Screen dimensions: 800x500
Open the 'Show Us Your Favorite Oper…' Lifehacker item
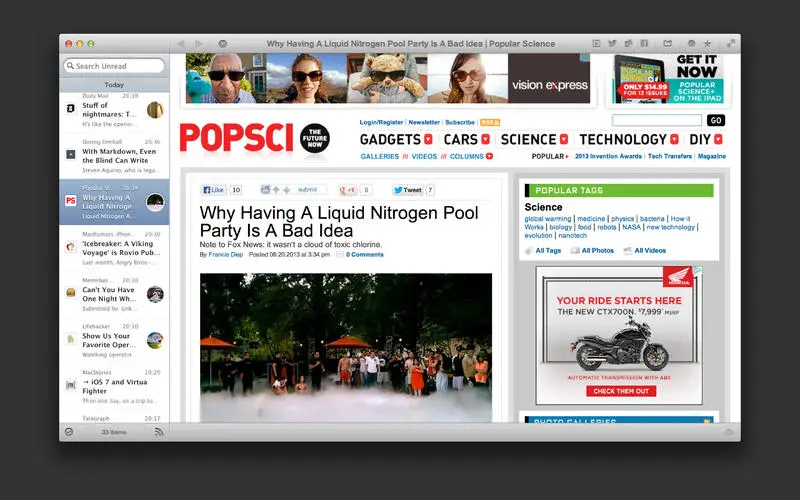pyautogui.click(x=114, y=340)
